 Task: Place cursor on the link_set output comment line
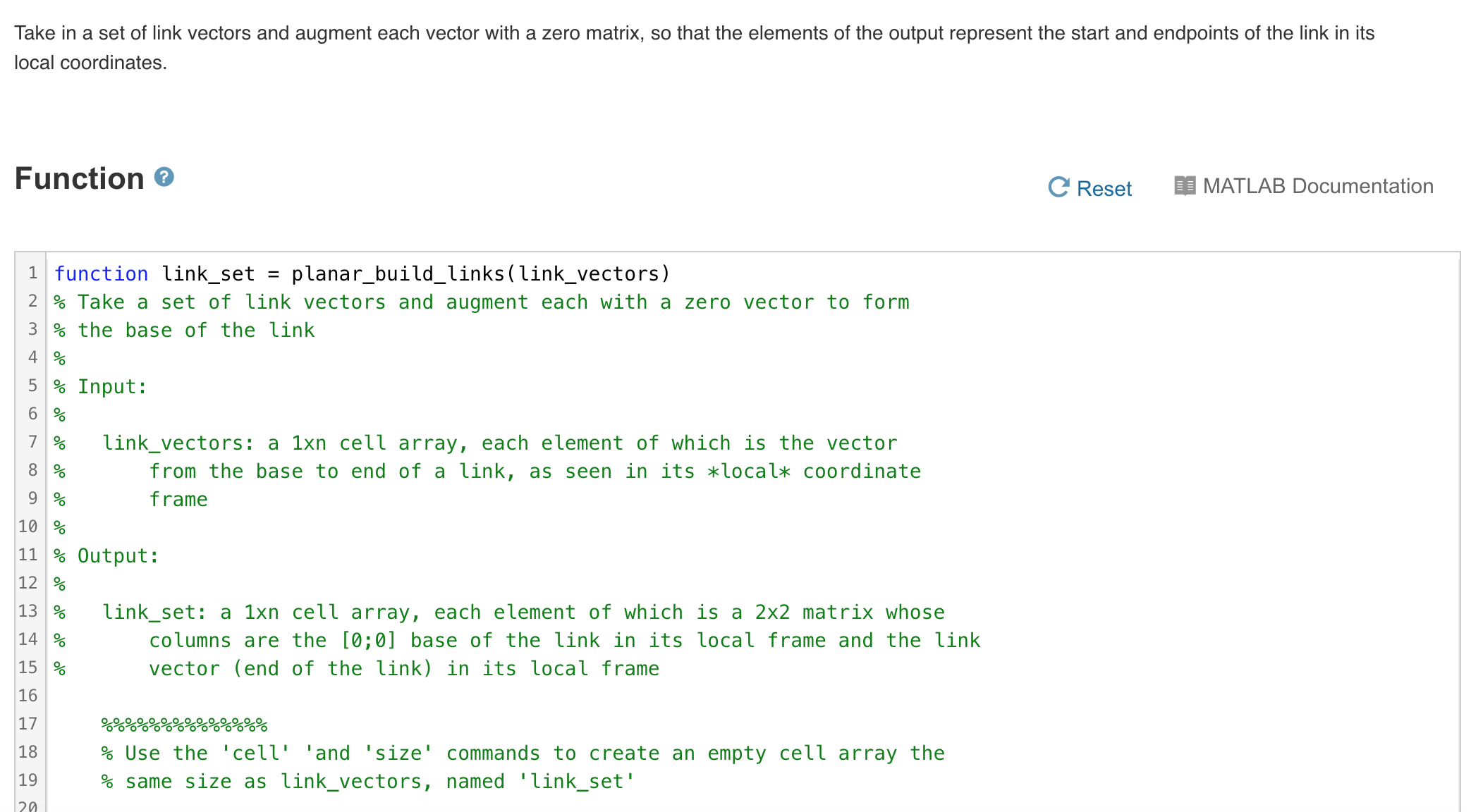[x=522, y=612]
